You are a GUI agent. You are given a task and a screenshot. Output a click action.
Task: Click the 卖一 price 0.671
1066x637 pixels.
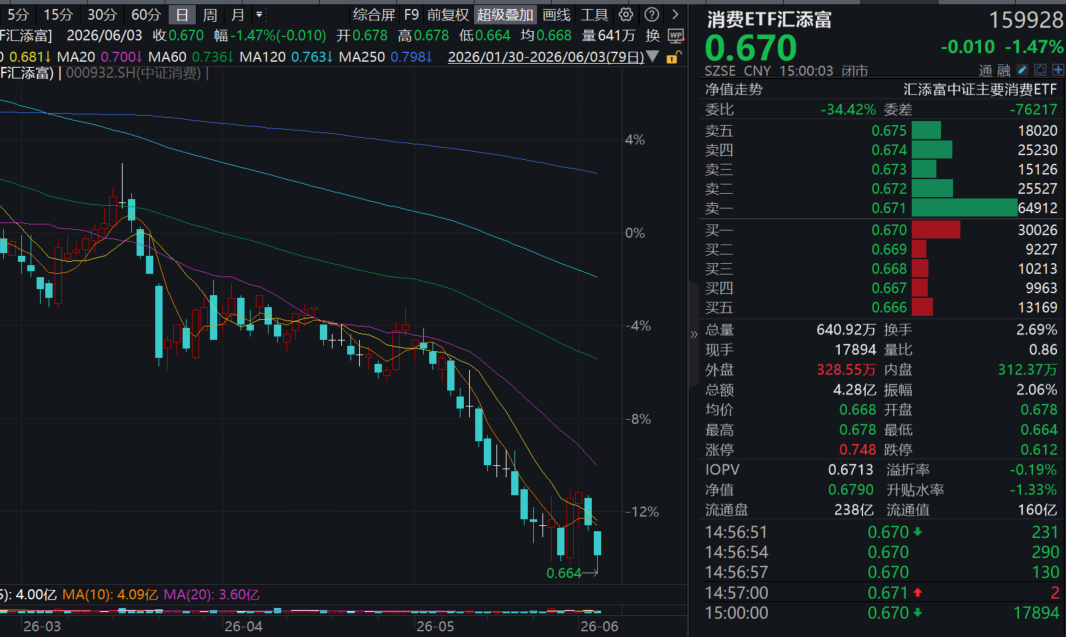point(889,208)
